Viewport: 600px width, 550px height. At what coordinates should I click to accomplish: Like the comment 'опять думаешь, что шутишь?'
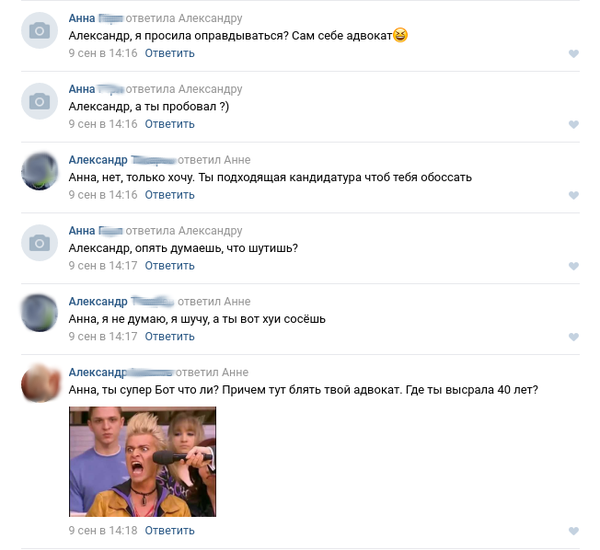[x=573, y=266]
